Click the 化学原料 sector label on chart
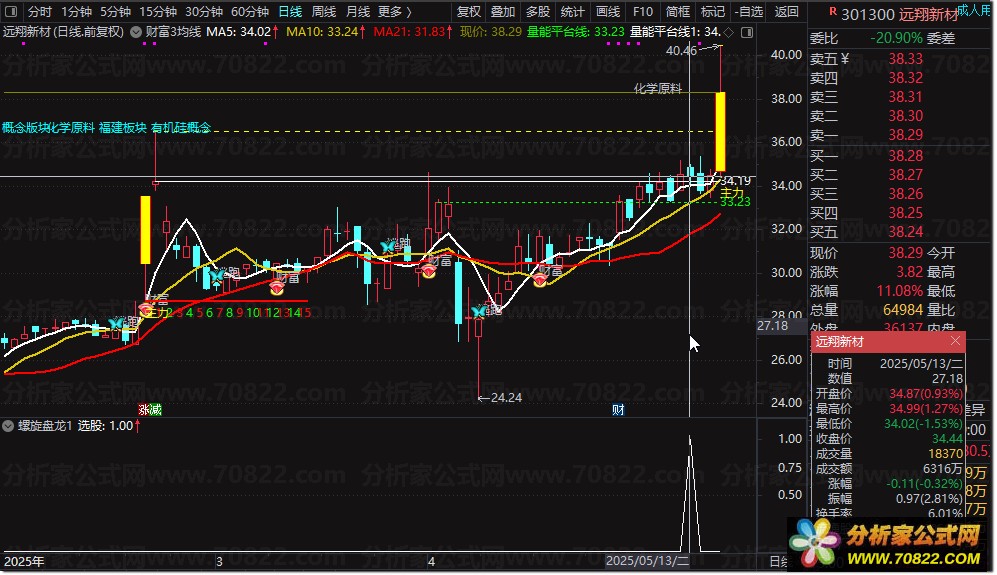This screenshot has width=997, height=575. pos(657,88)
